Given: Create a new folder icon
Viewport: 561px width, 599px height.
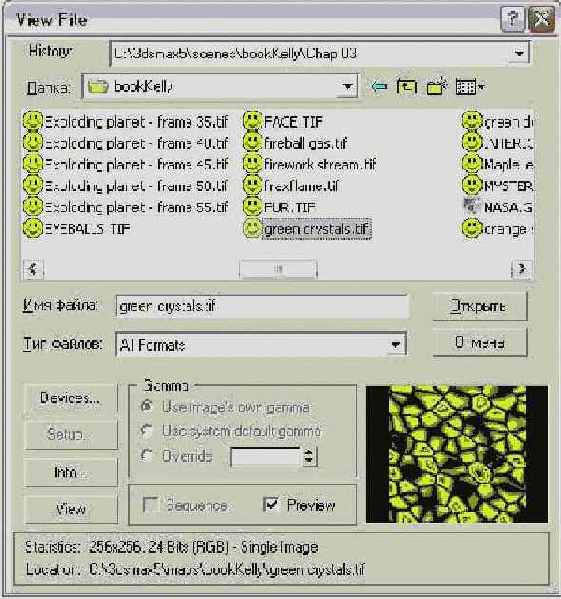Looking at the screenshot, I should 436,86.
